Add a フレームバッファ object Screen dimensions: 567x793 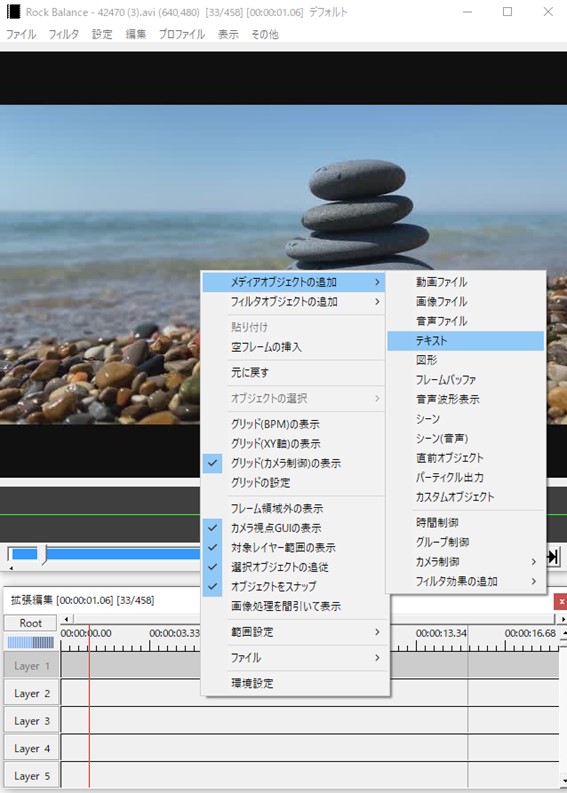(x=466, y=380)
